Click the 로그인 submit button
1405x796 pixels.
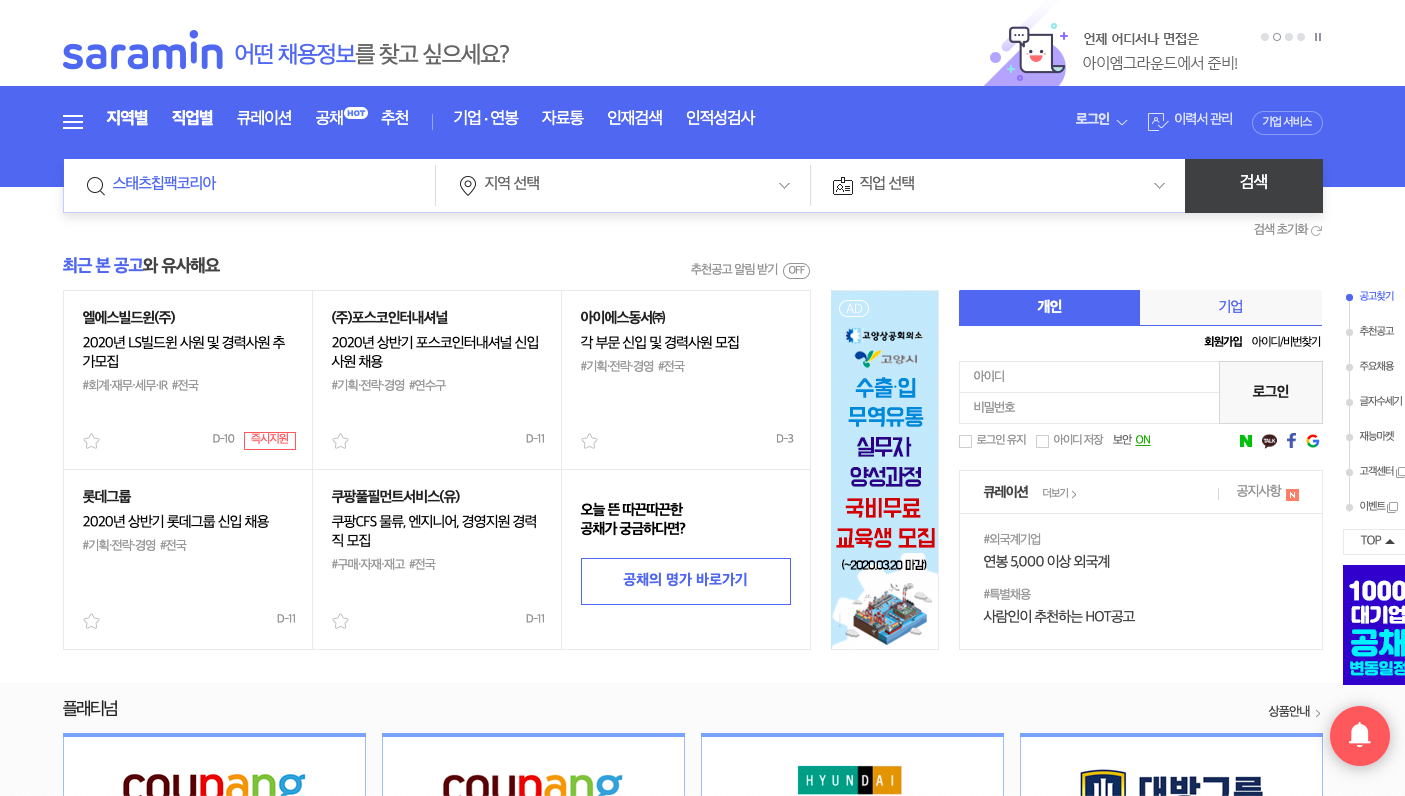click(x=1271, y=392)
